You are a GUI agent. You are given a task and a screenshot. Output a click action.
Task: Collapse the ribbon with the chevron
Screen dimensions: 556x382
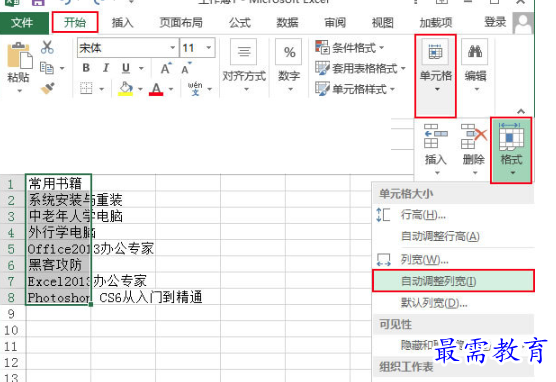pyautogui.click(x=521, y=112)
